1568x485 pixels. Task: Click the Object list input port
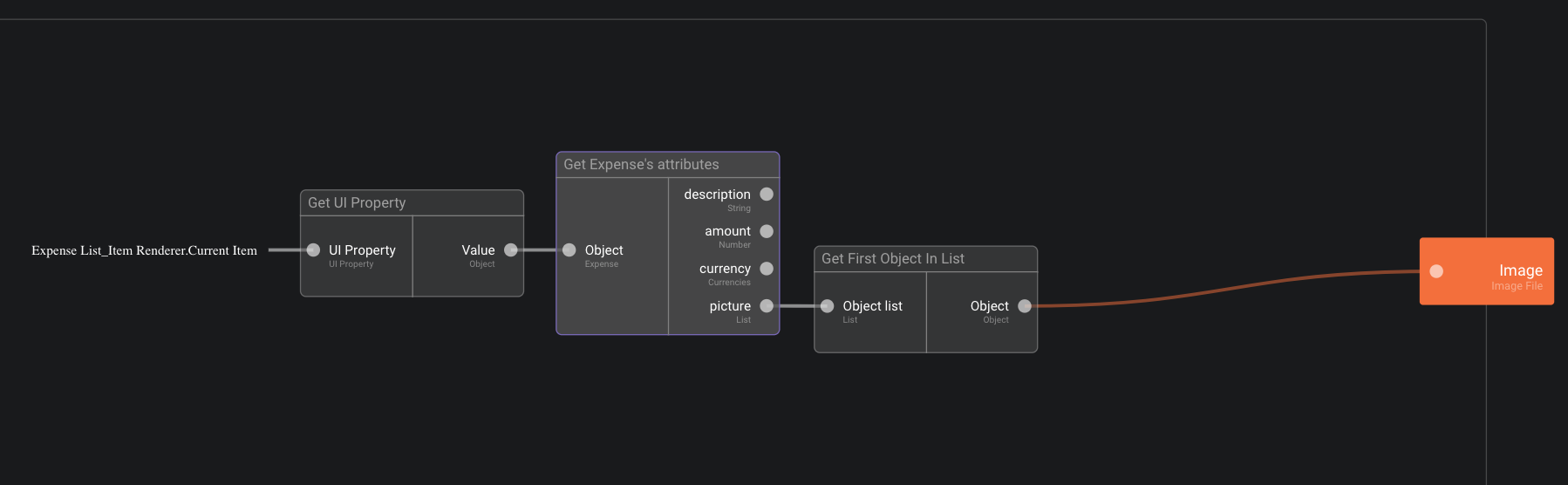pos(828,306)
